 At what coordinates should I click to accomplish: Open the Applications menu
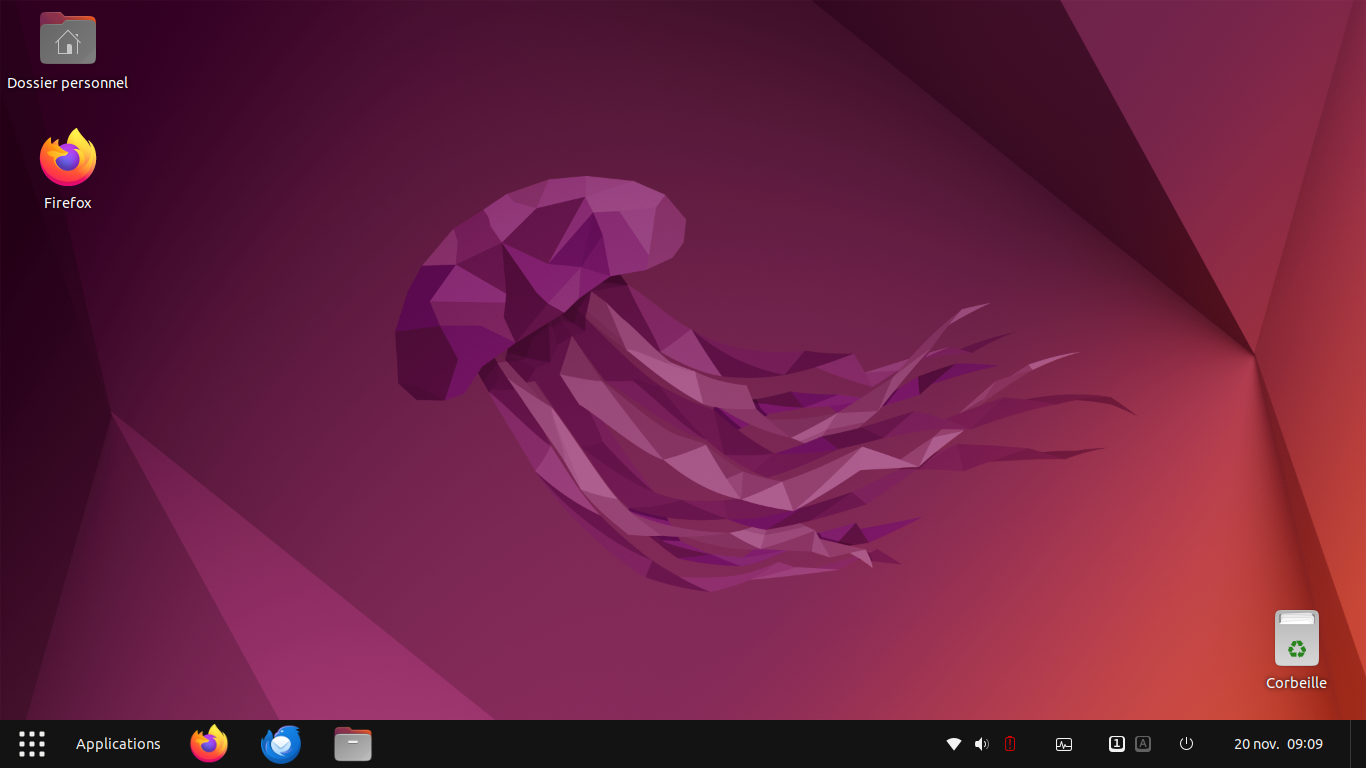118,744
